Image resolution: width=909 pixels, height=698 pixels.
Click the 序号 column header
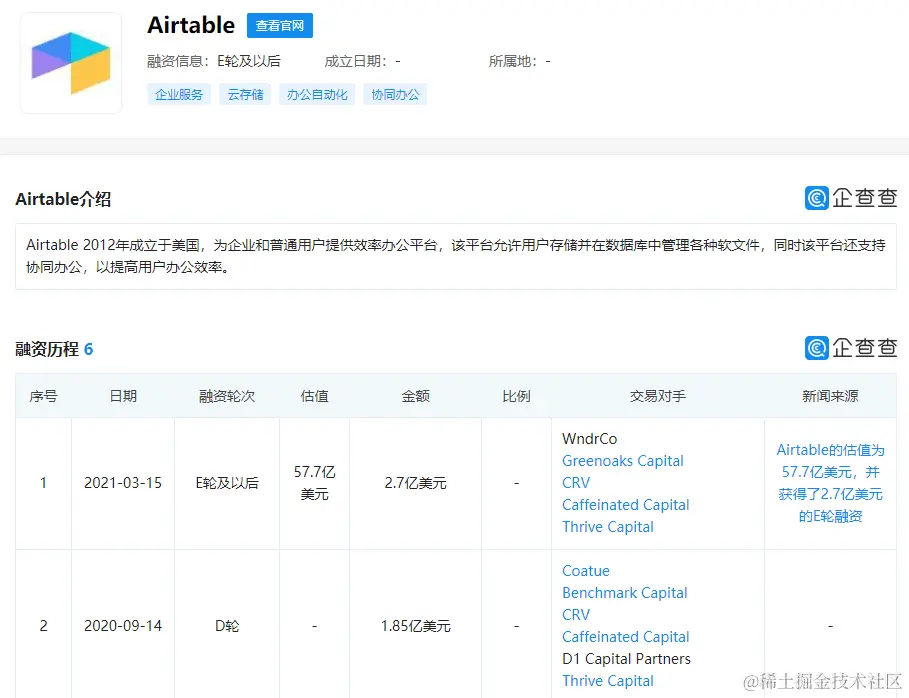(x=43, y=396)
